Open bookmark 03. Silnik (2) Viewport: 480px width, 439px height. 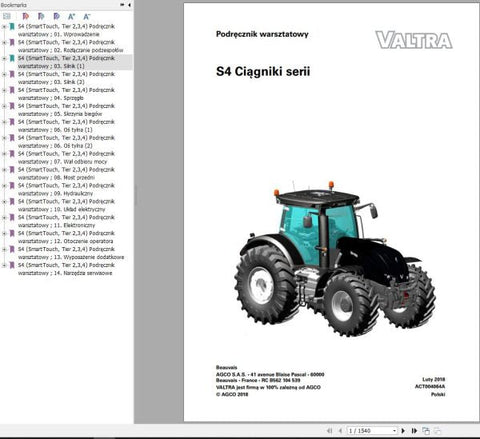tap(66, 78)
